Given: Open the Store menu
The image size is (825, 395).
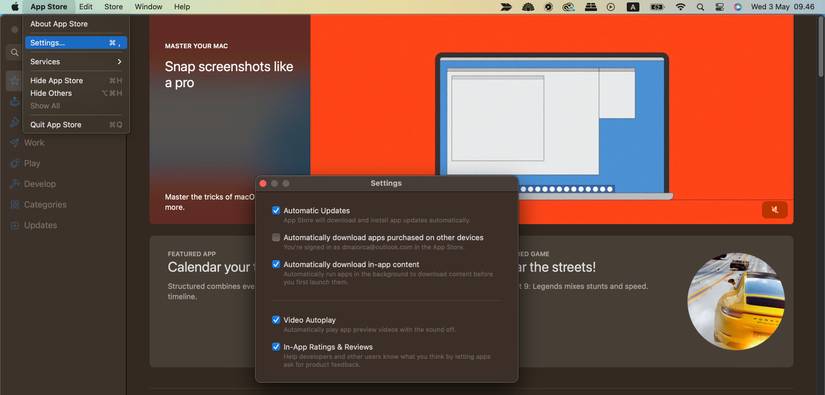Looking at the screenshot, I should click(x=113, y=7).
